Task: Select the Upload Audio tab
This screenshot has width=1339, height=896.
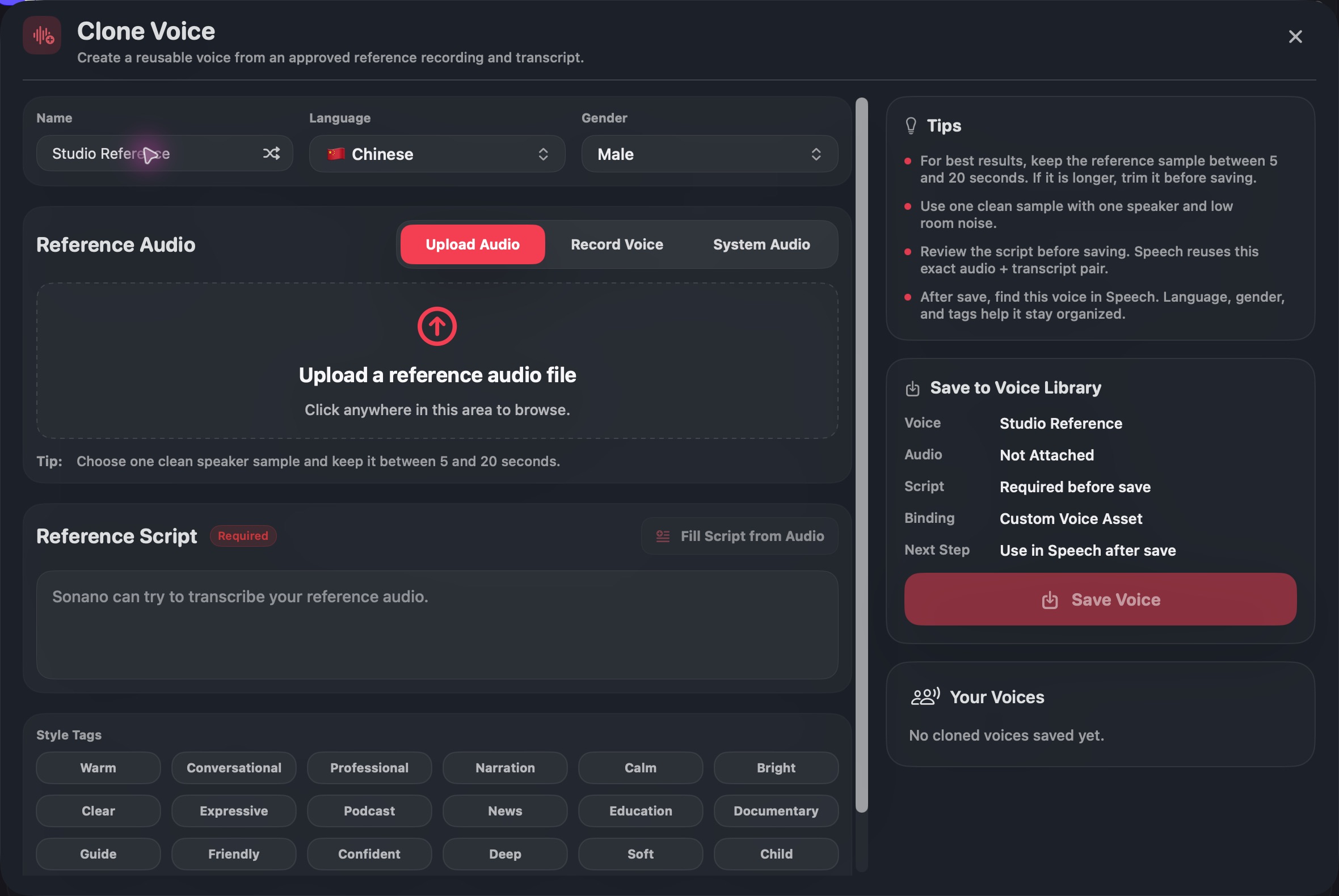Action: coord(472,244)
